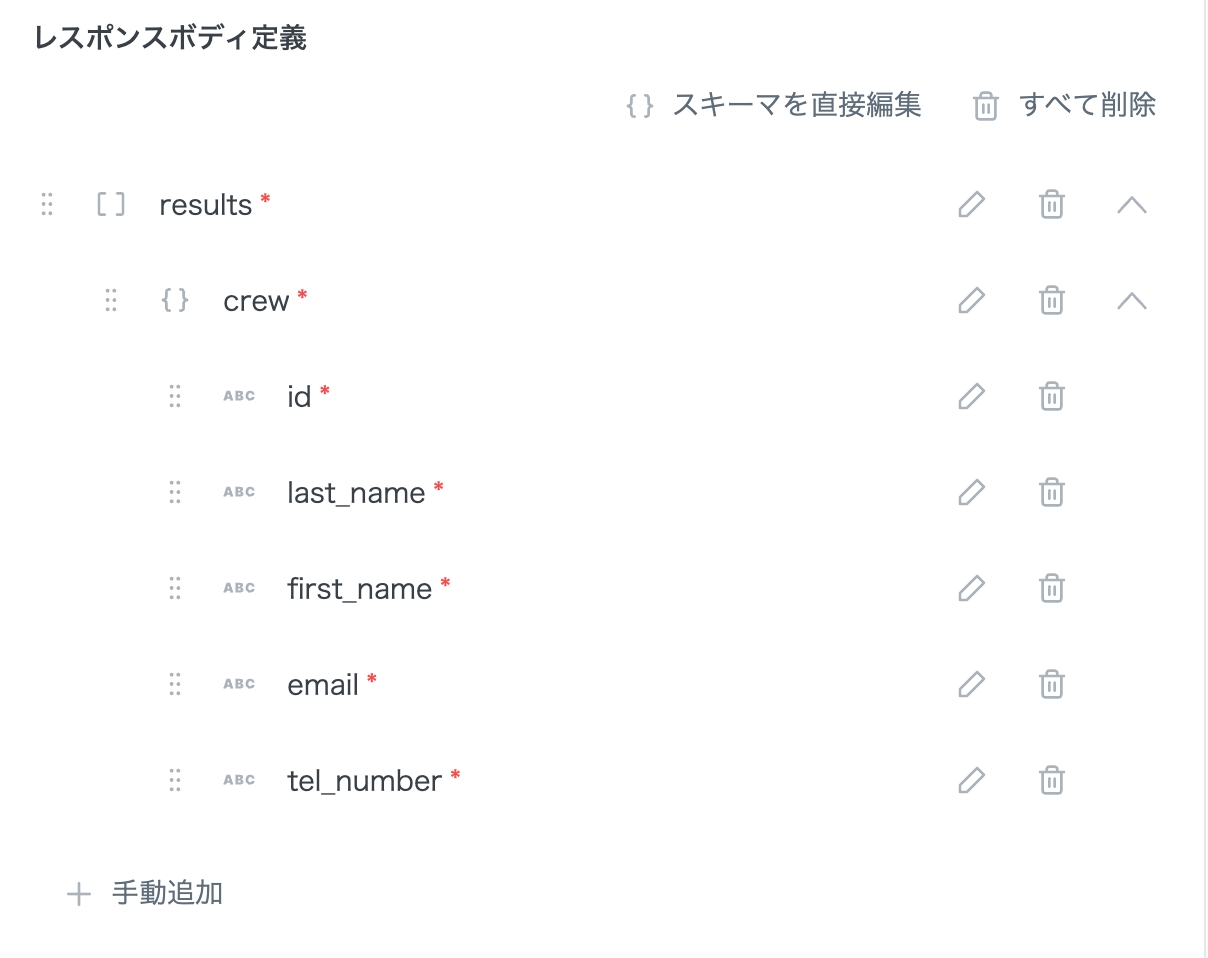Collapse the crew object row
Image resolution: width=1208 pixels, height=958 pixels.
(x=1131, y=301)
